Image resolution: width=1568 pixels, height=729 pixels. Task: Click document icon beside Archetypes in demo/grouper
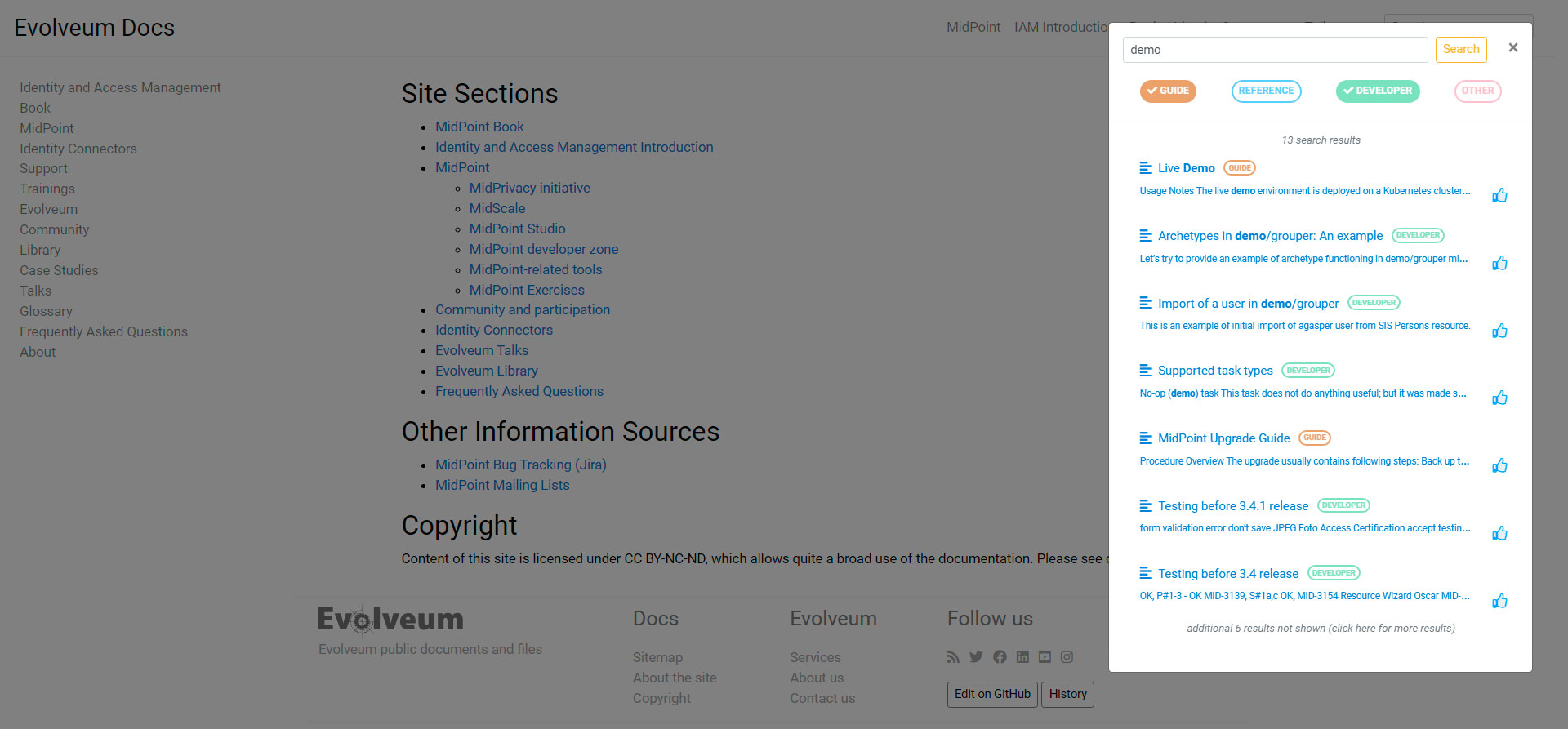tap(1146, 236)
